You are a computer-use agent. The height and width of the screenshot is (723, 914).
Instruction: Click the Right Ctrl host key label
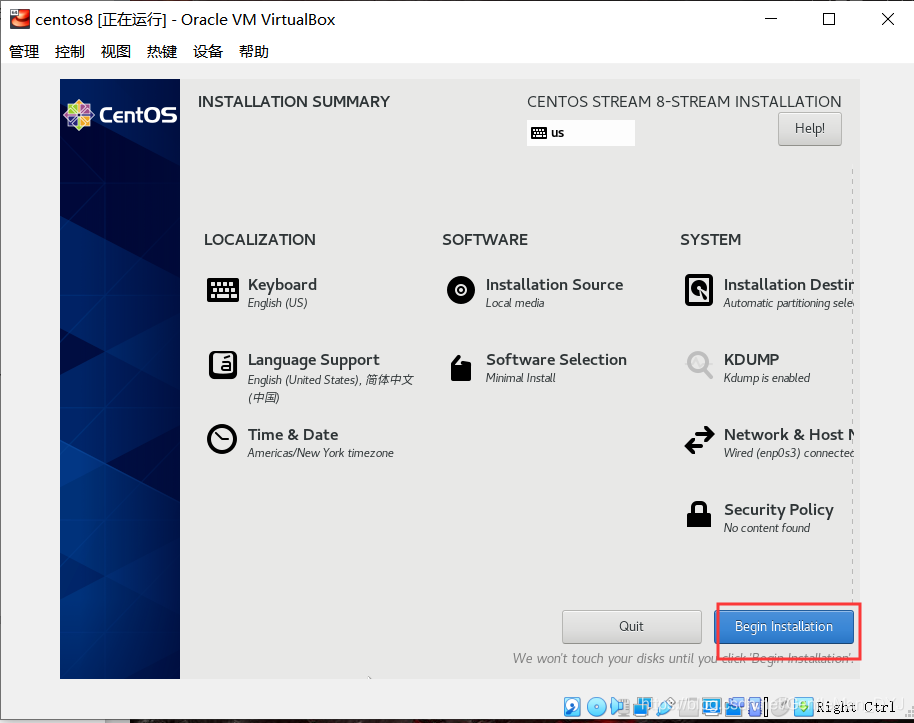[855, 707]
